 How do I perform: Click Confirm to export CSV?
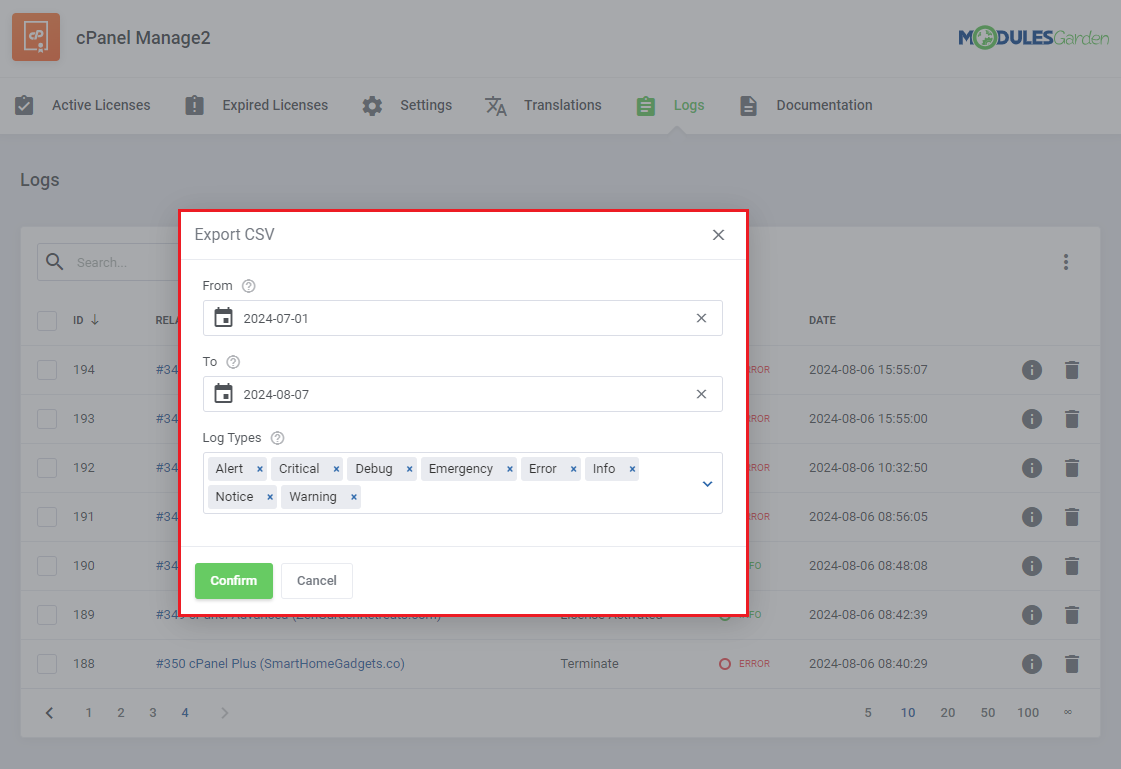tap(234, 581)
